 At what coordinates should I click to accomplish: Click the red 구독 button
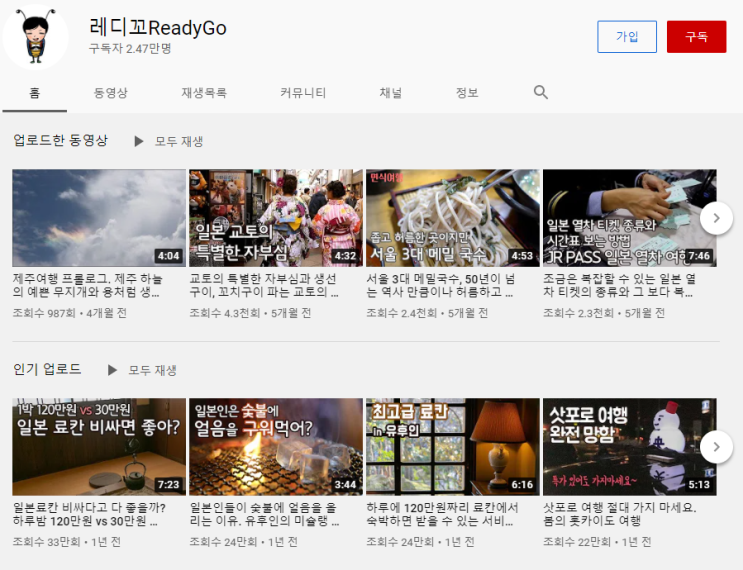(x=696, y=36)
